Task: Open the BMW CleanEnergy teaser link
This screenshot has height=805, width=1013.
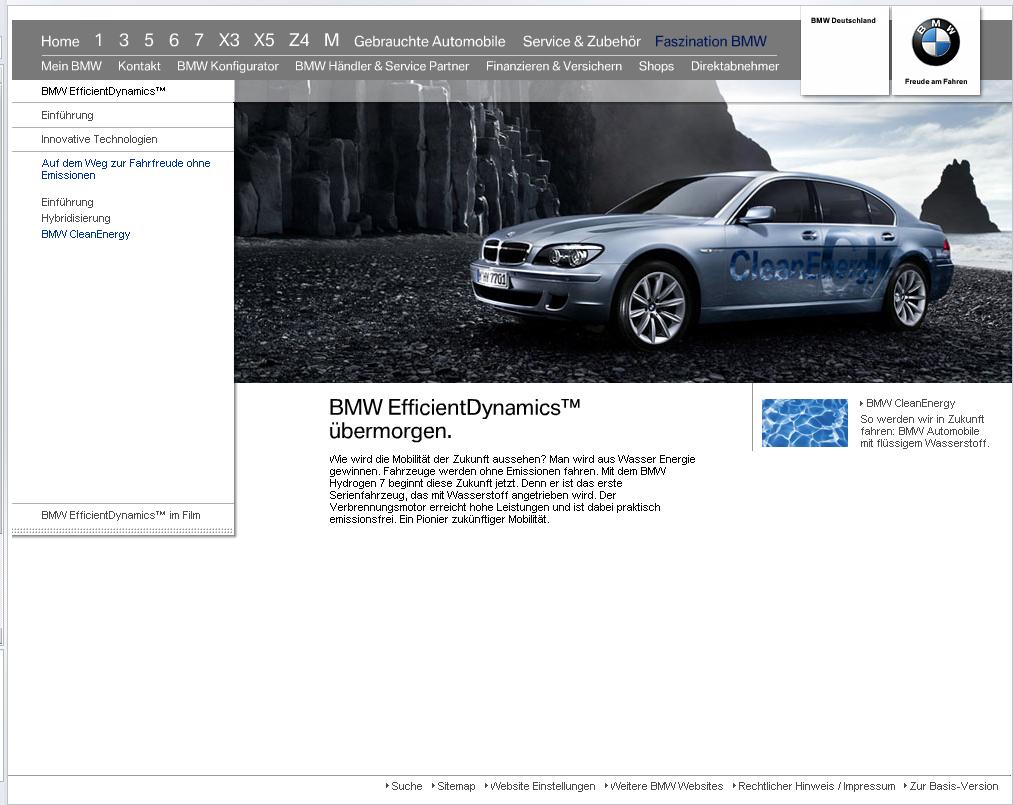Action: [910, 403]
